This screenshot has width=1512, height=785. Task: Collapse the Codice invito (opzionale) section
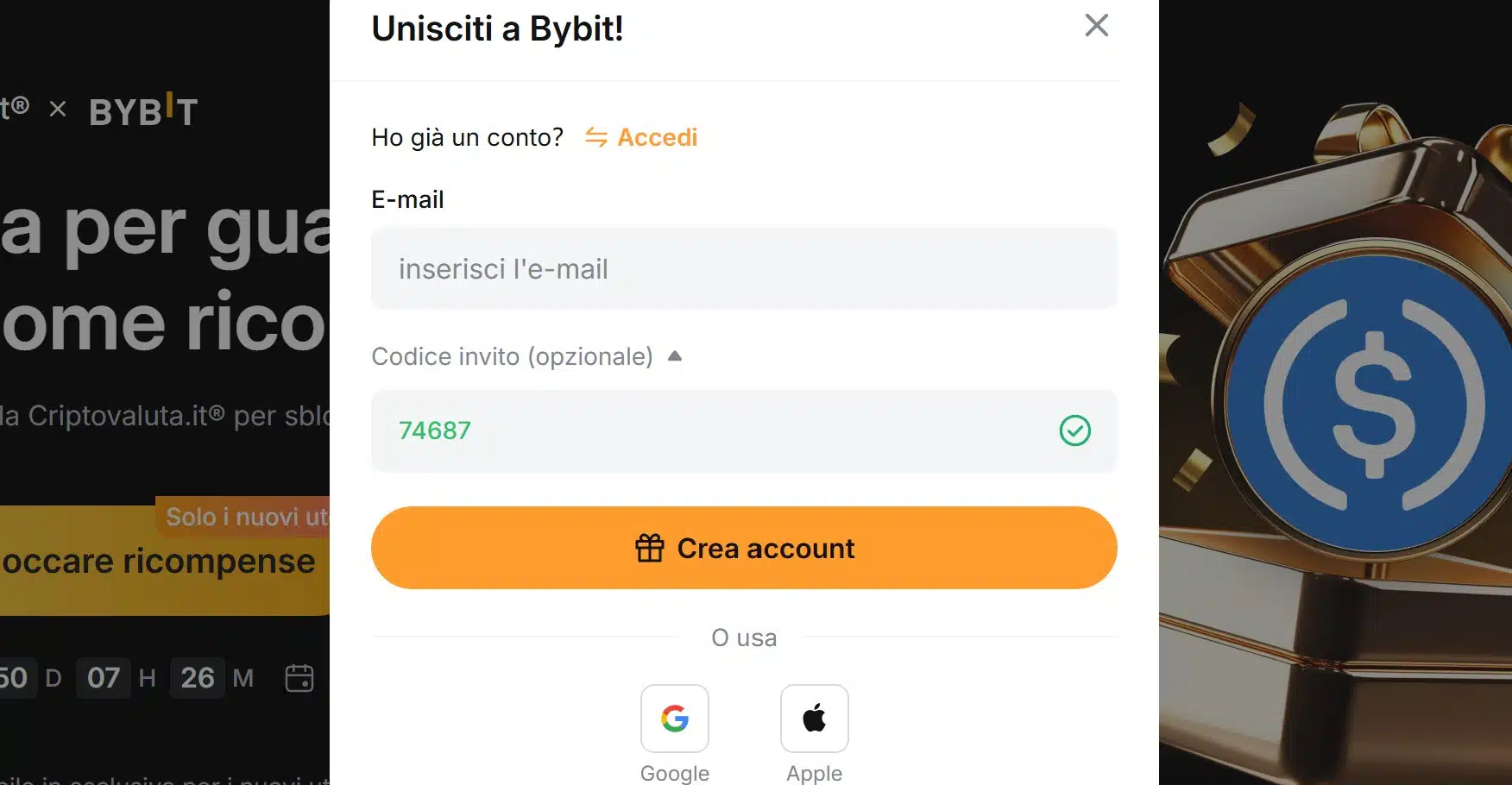point(676,355)
